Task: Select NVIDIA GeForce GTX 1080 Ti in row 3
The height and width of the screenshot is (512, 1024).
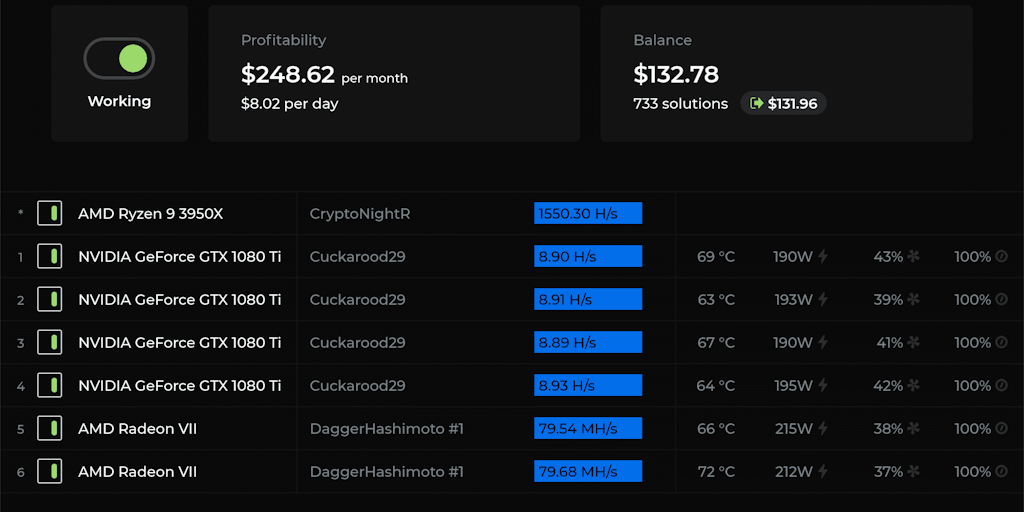Action: coord(180,343)
